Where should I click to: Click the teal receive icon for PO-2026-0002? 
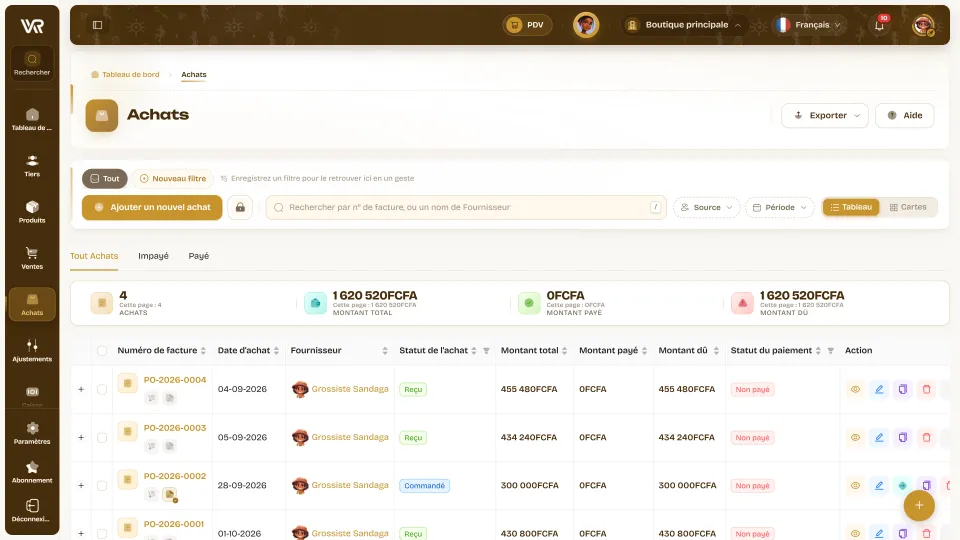pos(902,486)
